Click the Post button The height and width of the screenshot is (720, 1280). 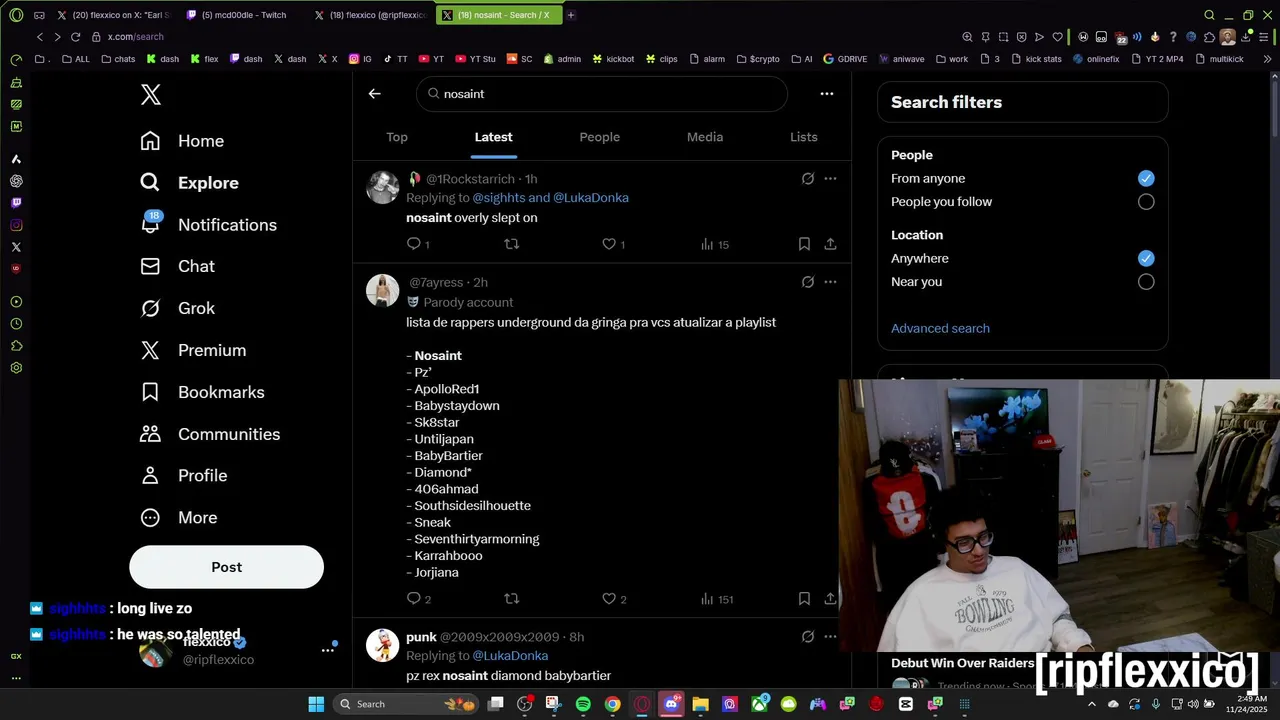coord(226,567)
